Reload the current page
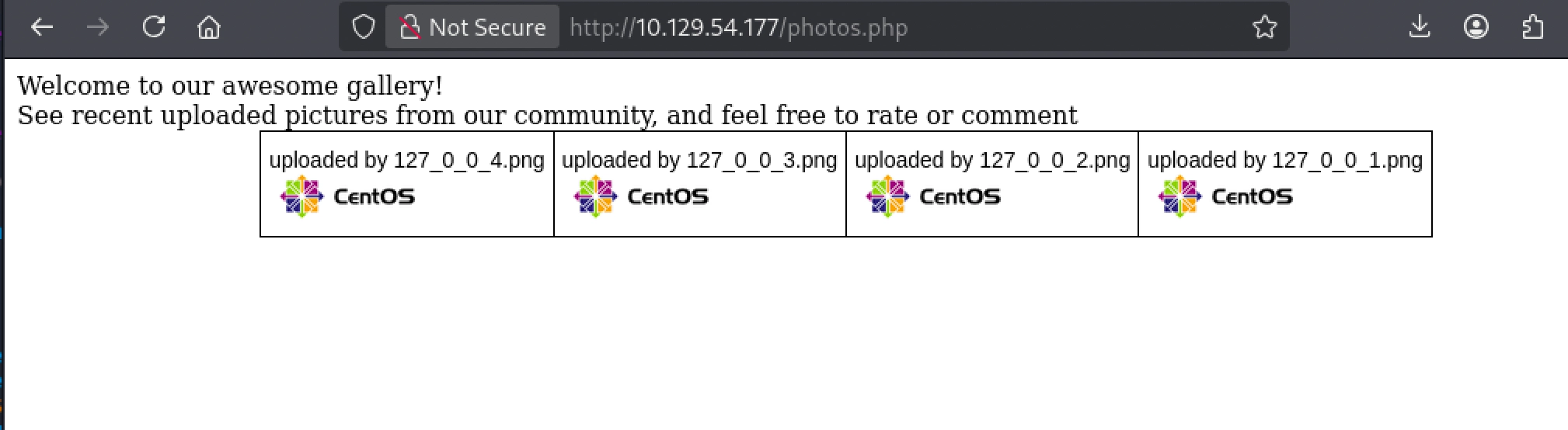Image resolution: width=1568 pixels, height=430 pixels. [154, 27]
